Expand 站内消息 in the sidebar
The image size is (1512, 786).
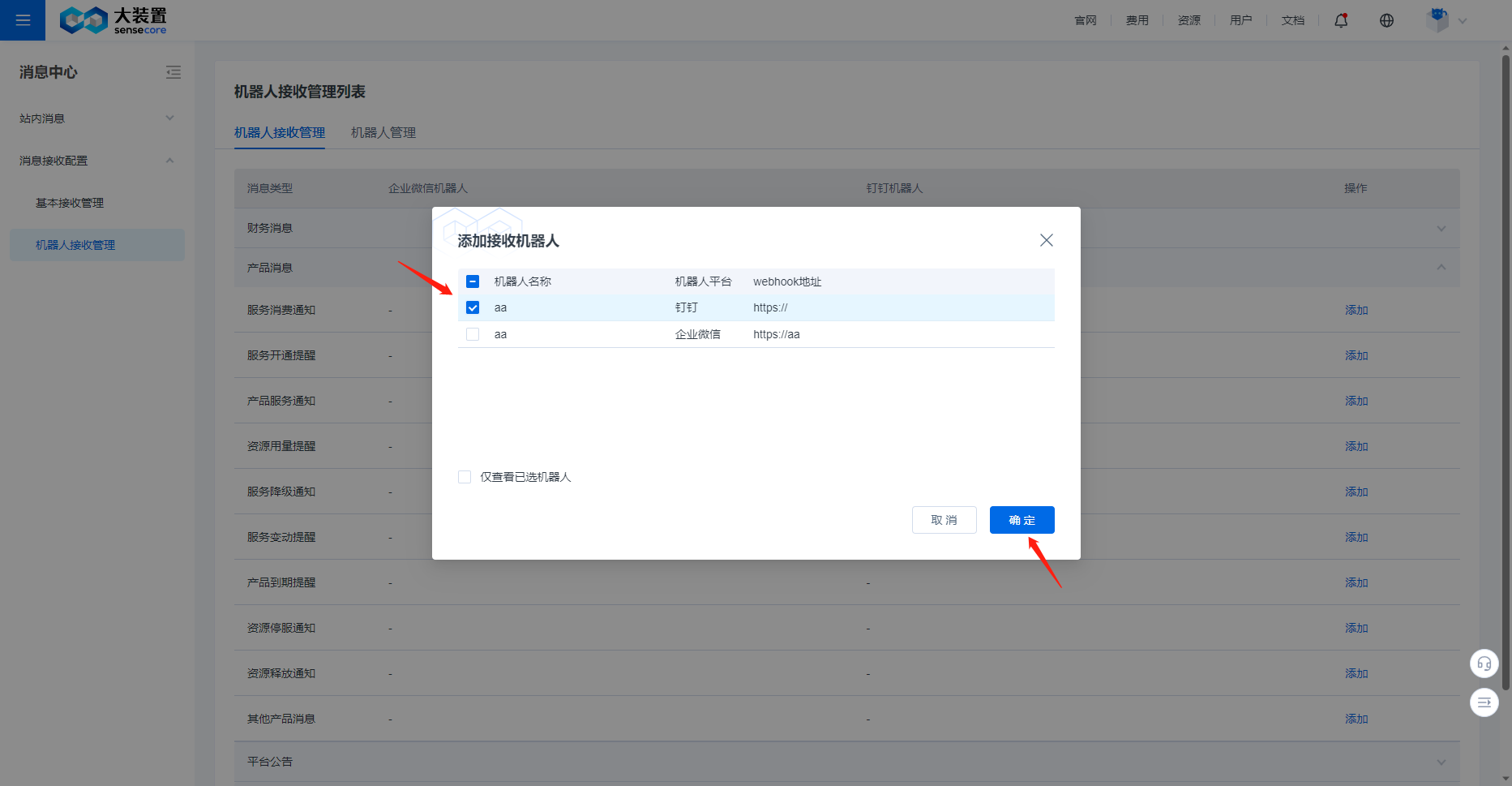(x=97, y=118)
